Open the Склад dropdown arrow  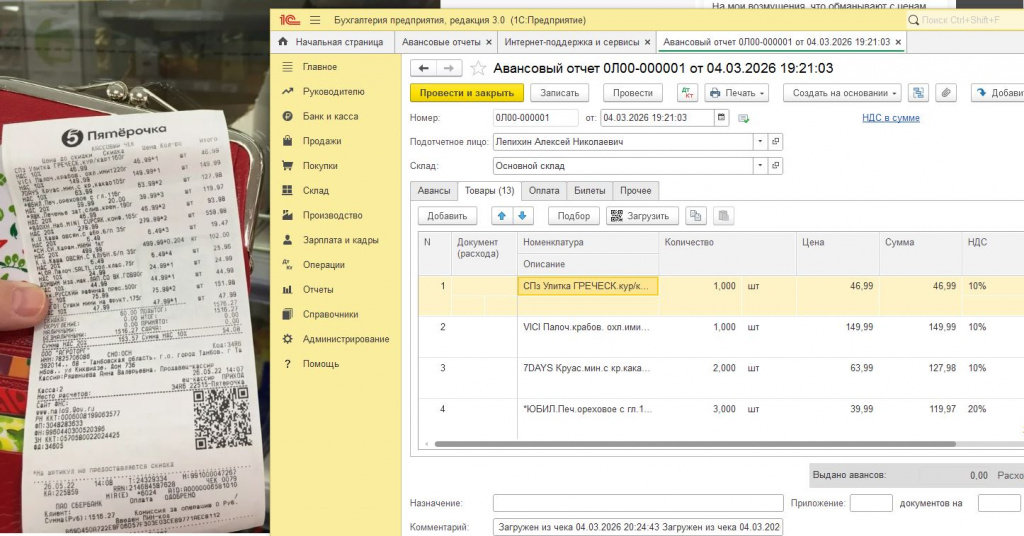point(760,166)
